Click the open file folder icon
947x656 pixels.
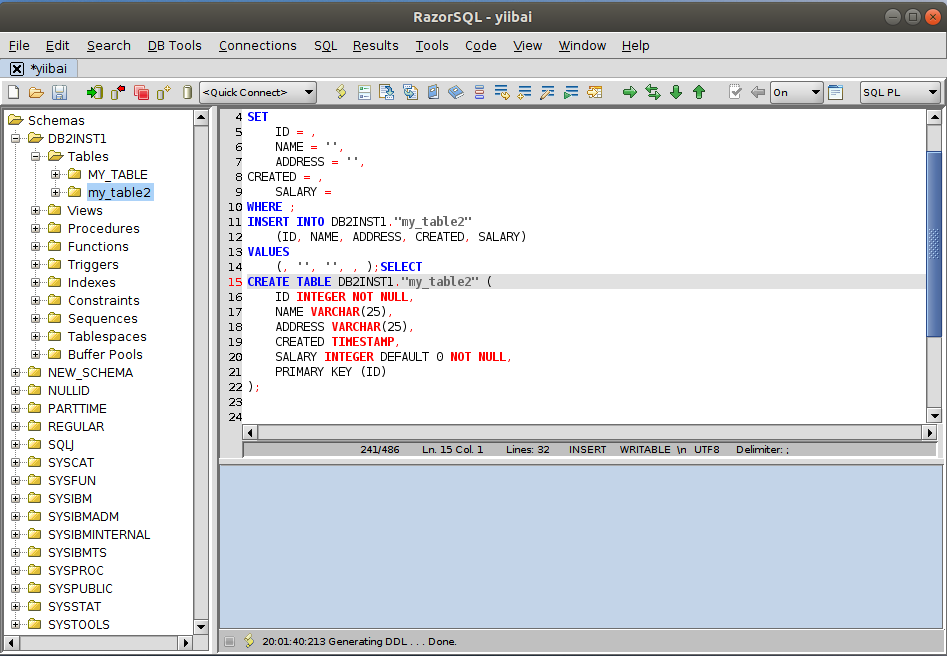coord(36,92)
